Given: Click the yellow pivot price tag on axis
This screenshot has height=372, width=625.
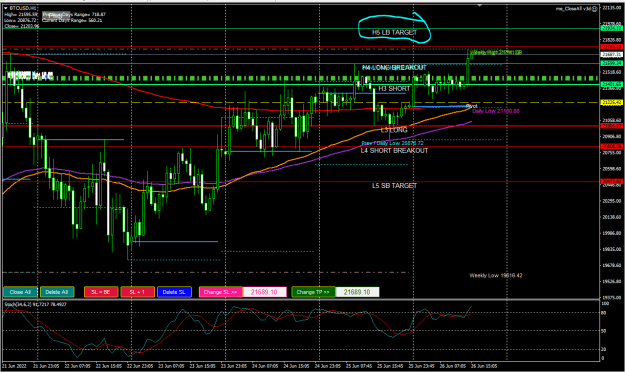Looking at the screenshot, I should coord(611,103).
